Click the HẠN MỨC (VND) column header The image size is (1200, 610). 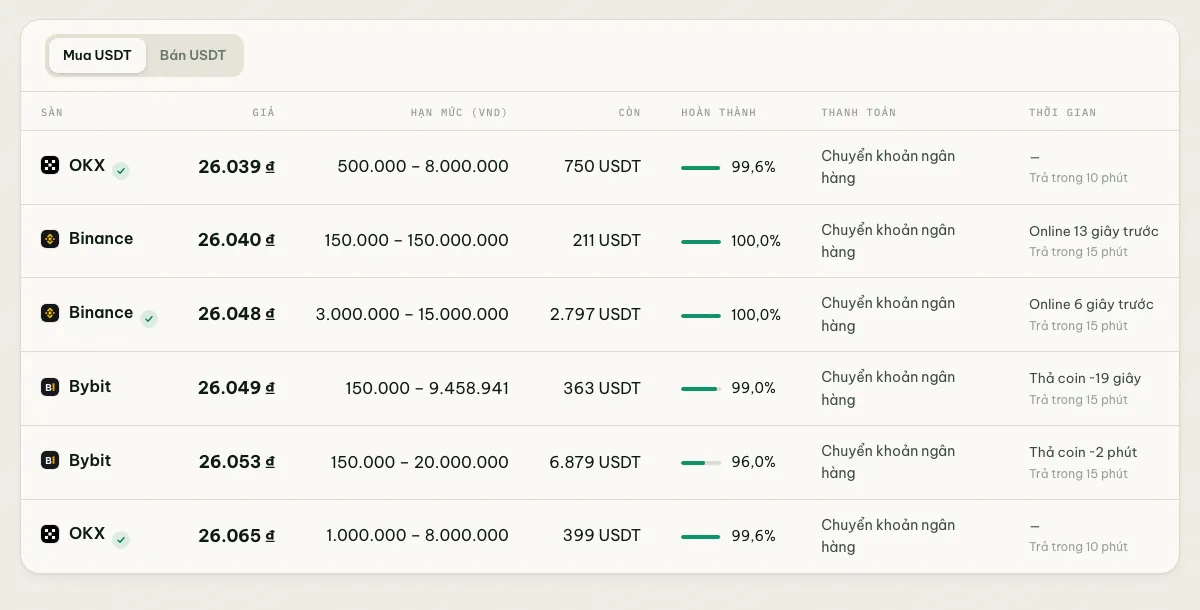459,112
